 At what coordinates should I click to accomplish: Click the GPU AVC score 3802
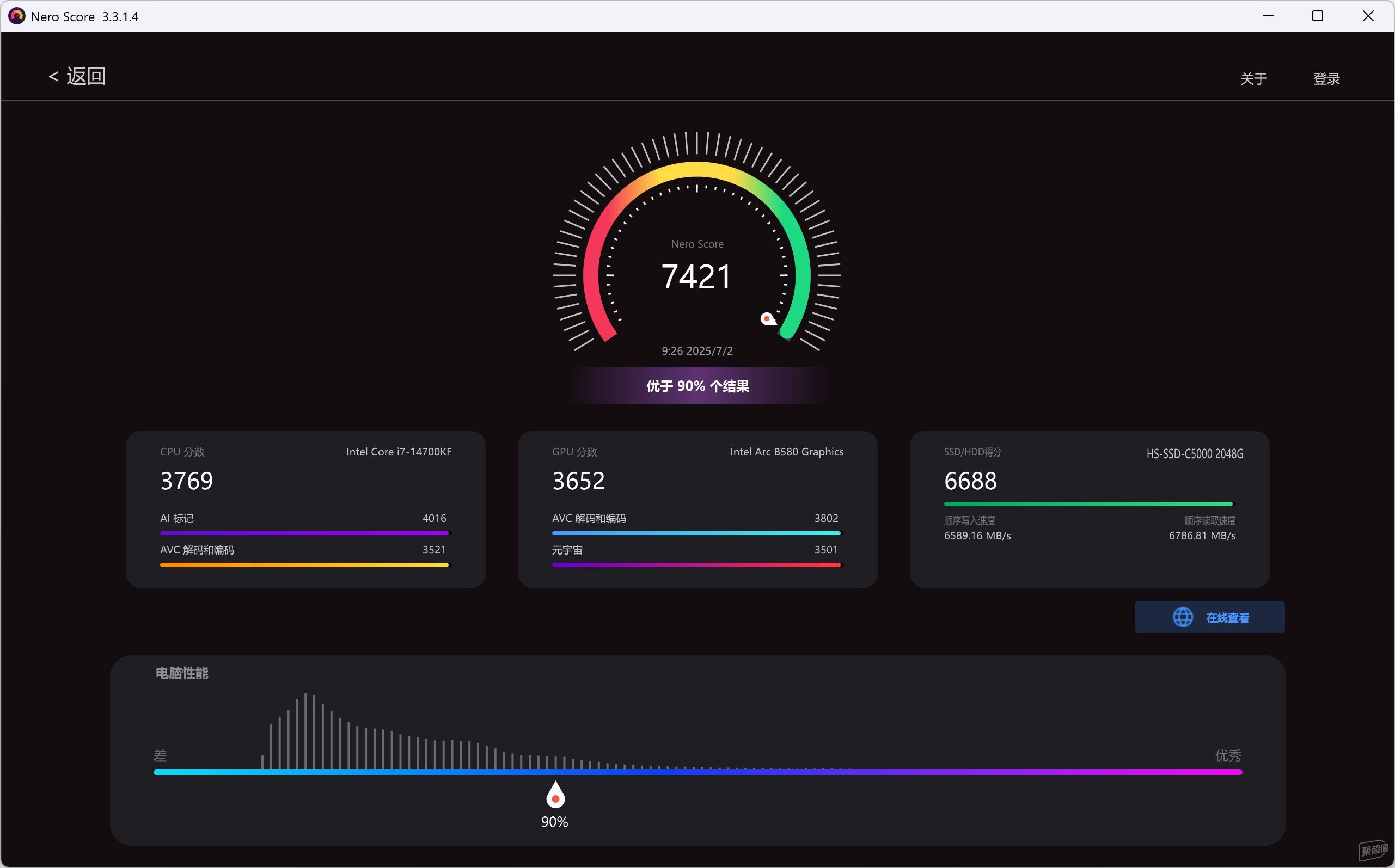pyautogui.click(x=826, y=518)
